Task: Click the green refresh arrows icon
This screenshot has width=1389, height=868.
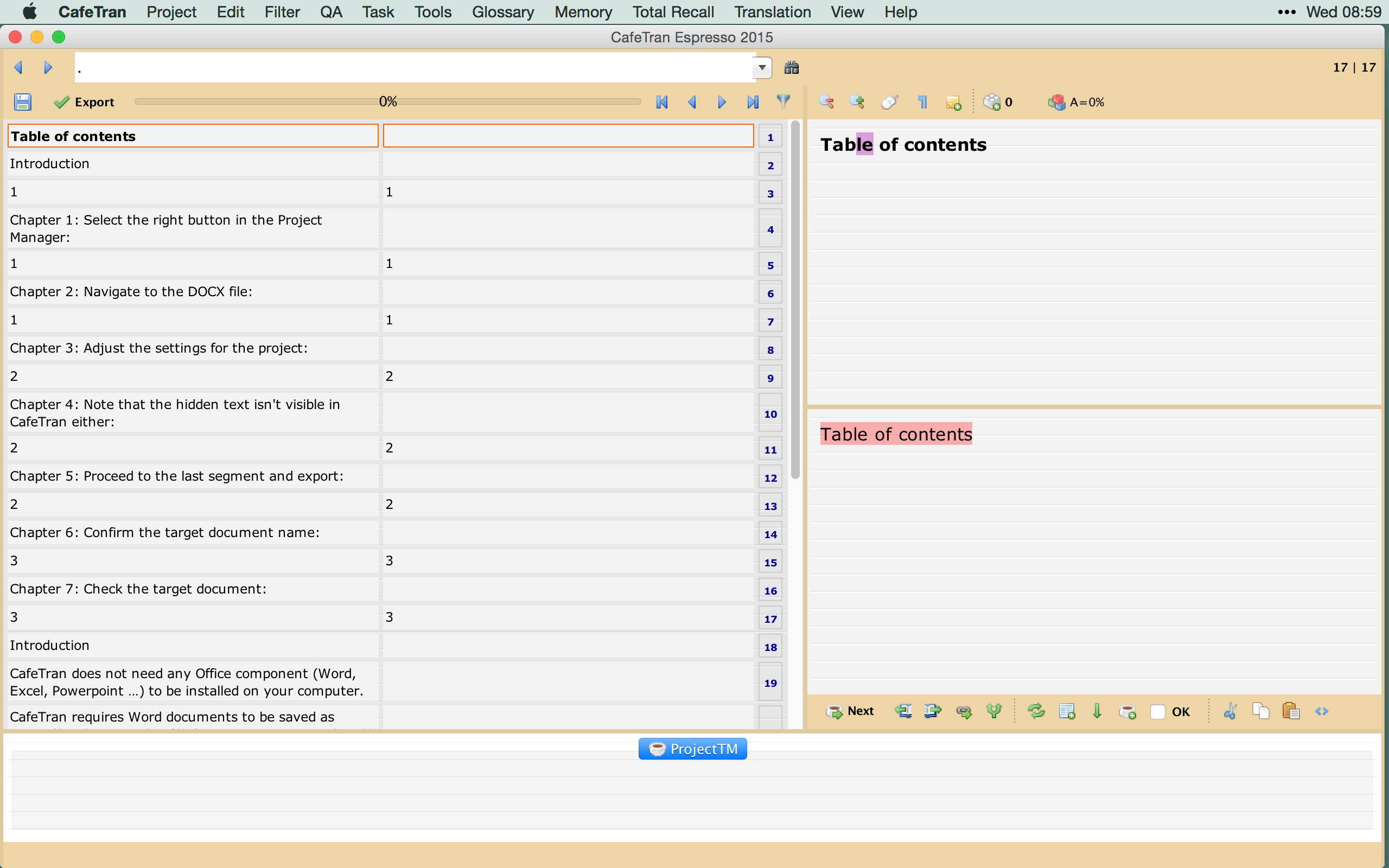Action: pos(1036,711)
